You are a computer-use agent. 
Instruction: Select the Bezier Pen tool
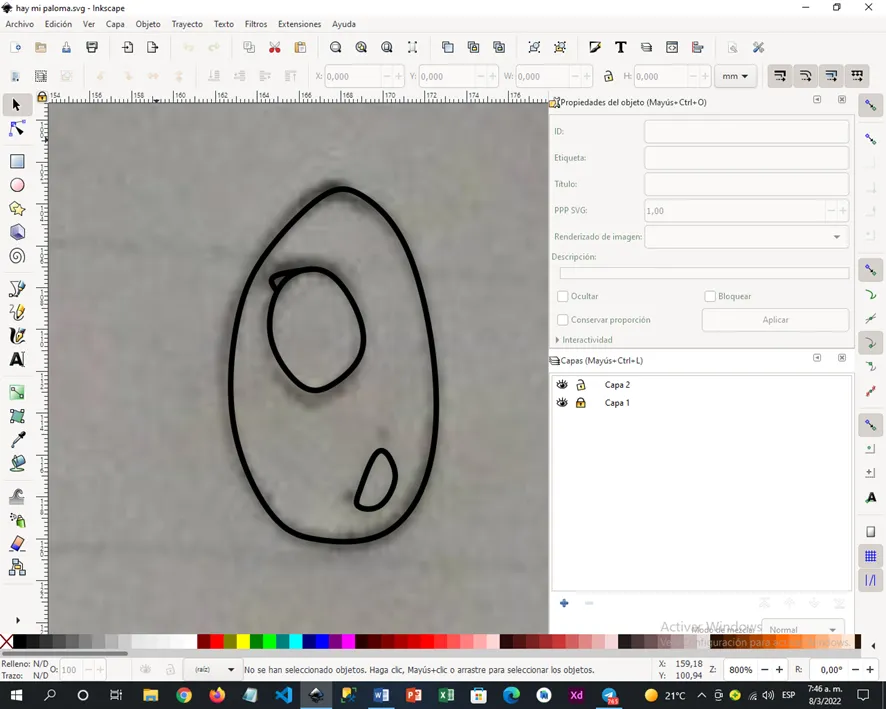tap(17, 289)
